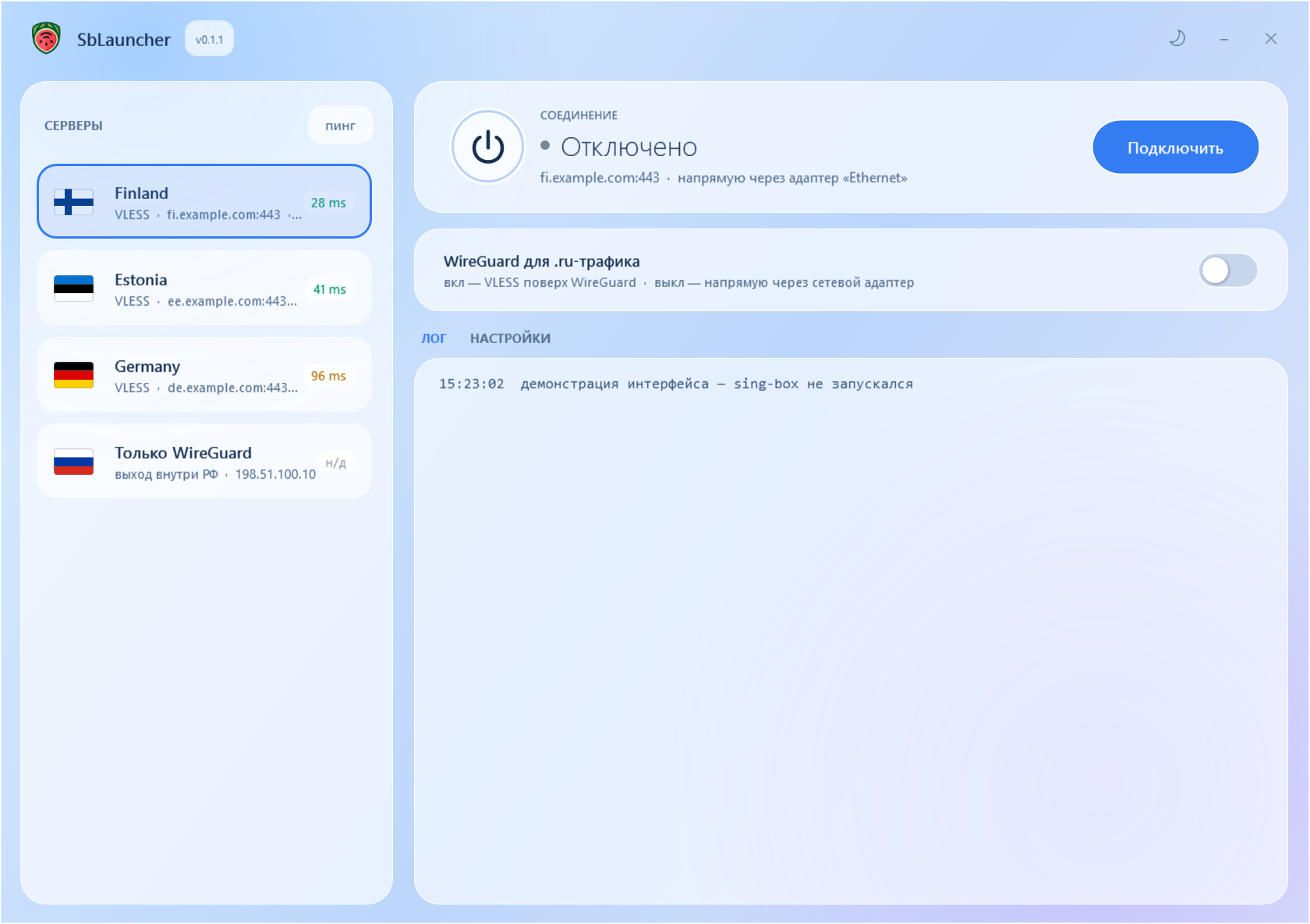
Task: Select the Germany server entry
Action: (204, 375)
